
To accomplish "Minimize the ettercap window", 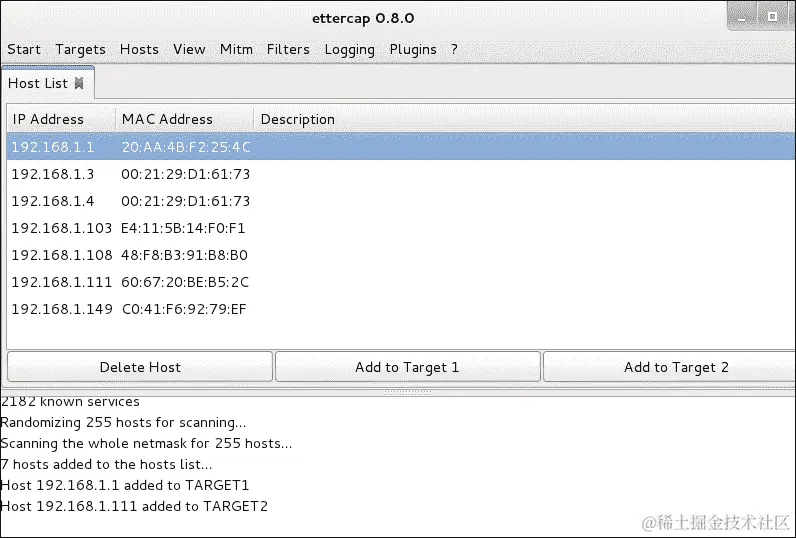I will tap(742, 17).
